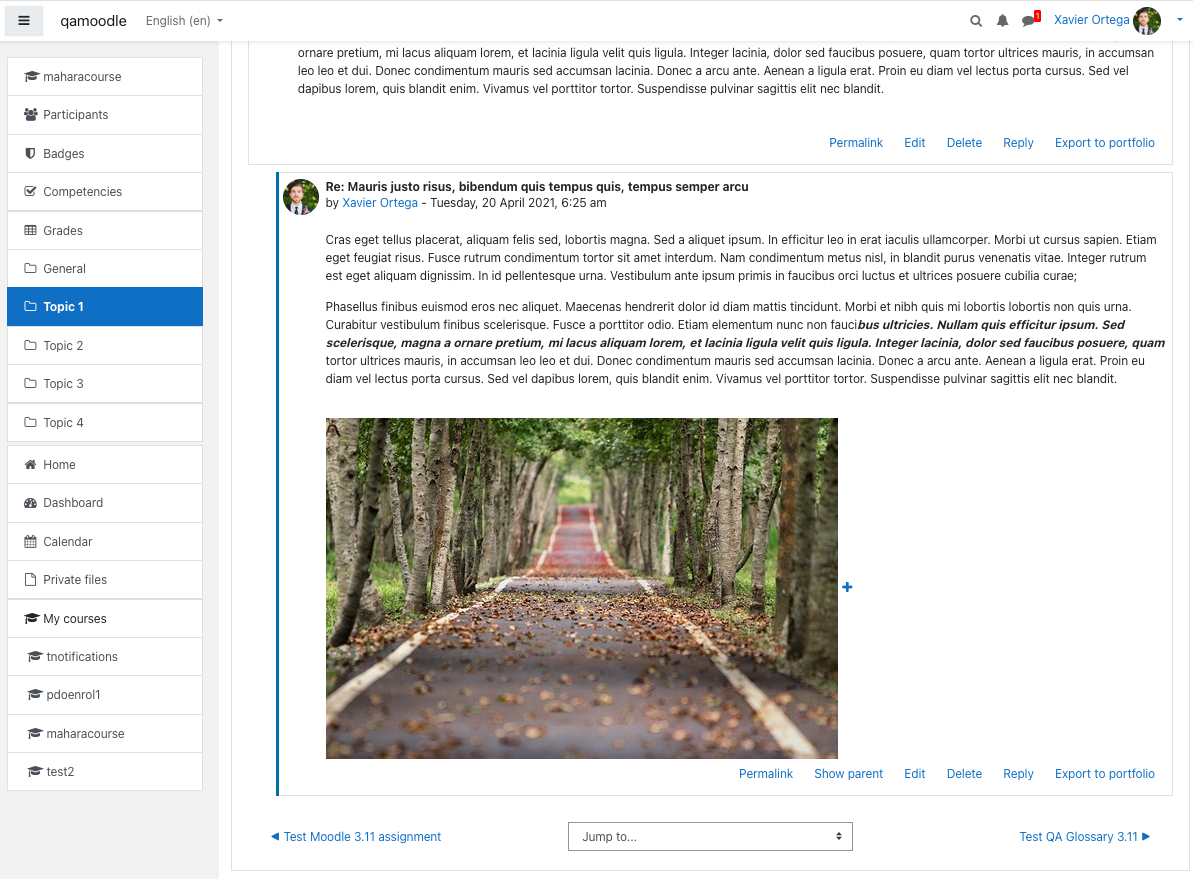1193x879 pixels.
Task: Open the search magnifier icon
Action: point(975,21)
